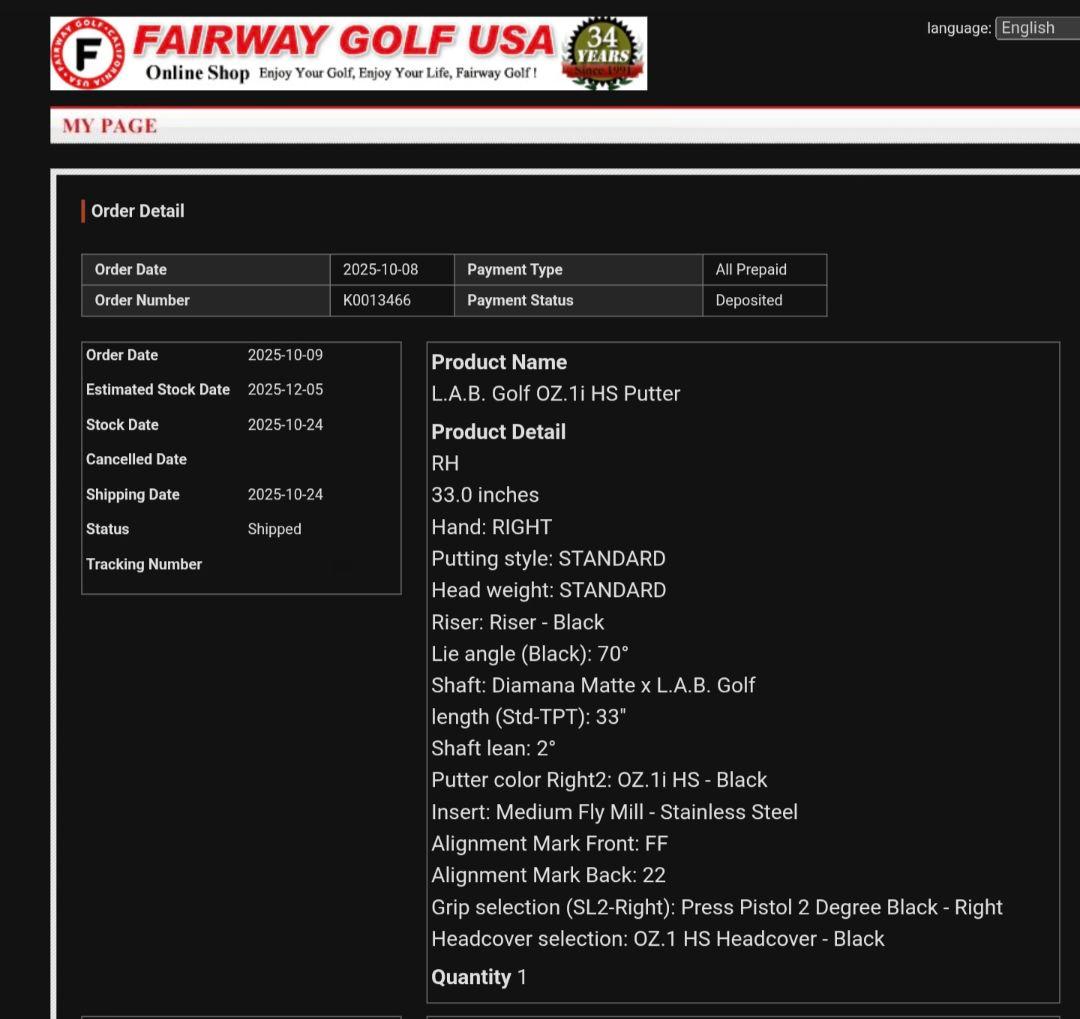Click the Tracking Number label
Image resolution: width=1080 pixels, height=1019 pixels.
click(144, 564)
